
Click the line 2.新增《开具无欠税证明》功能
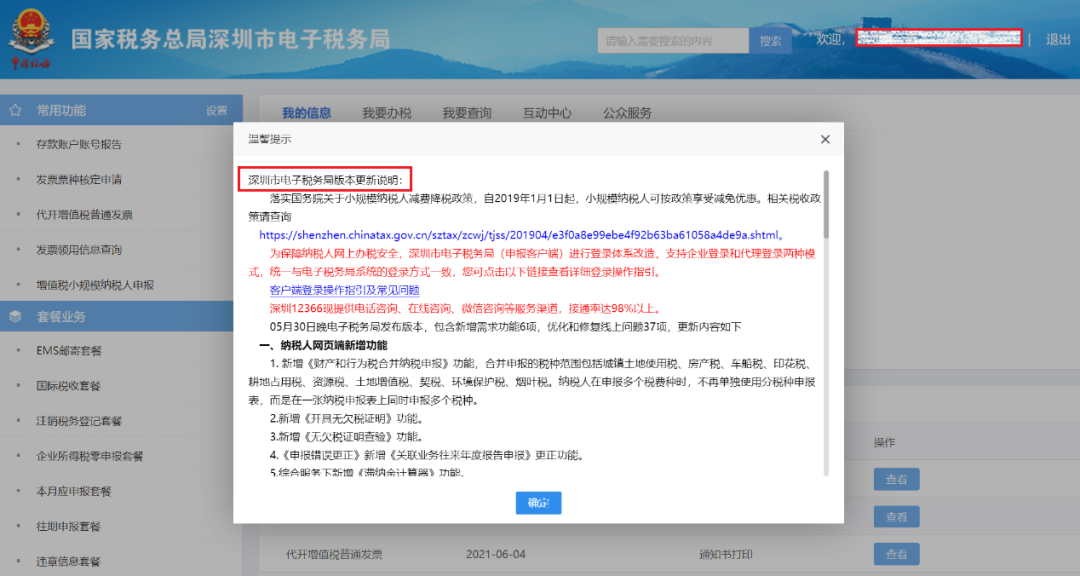pos(346,418)
